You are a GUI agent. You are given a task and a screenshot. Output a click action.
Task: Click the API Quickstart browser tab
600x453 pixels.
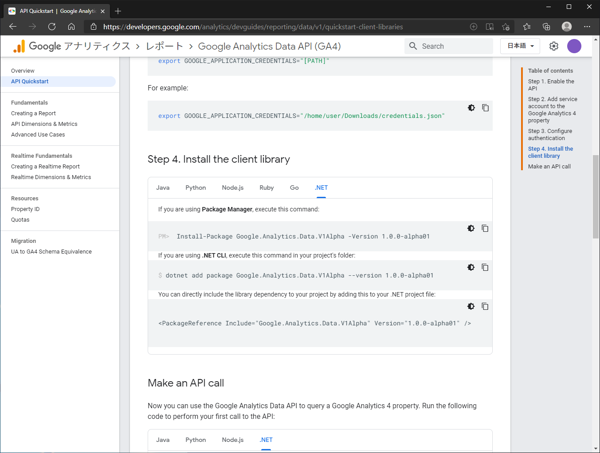click(x=57, y=11)
